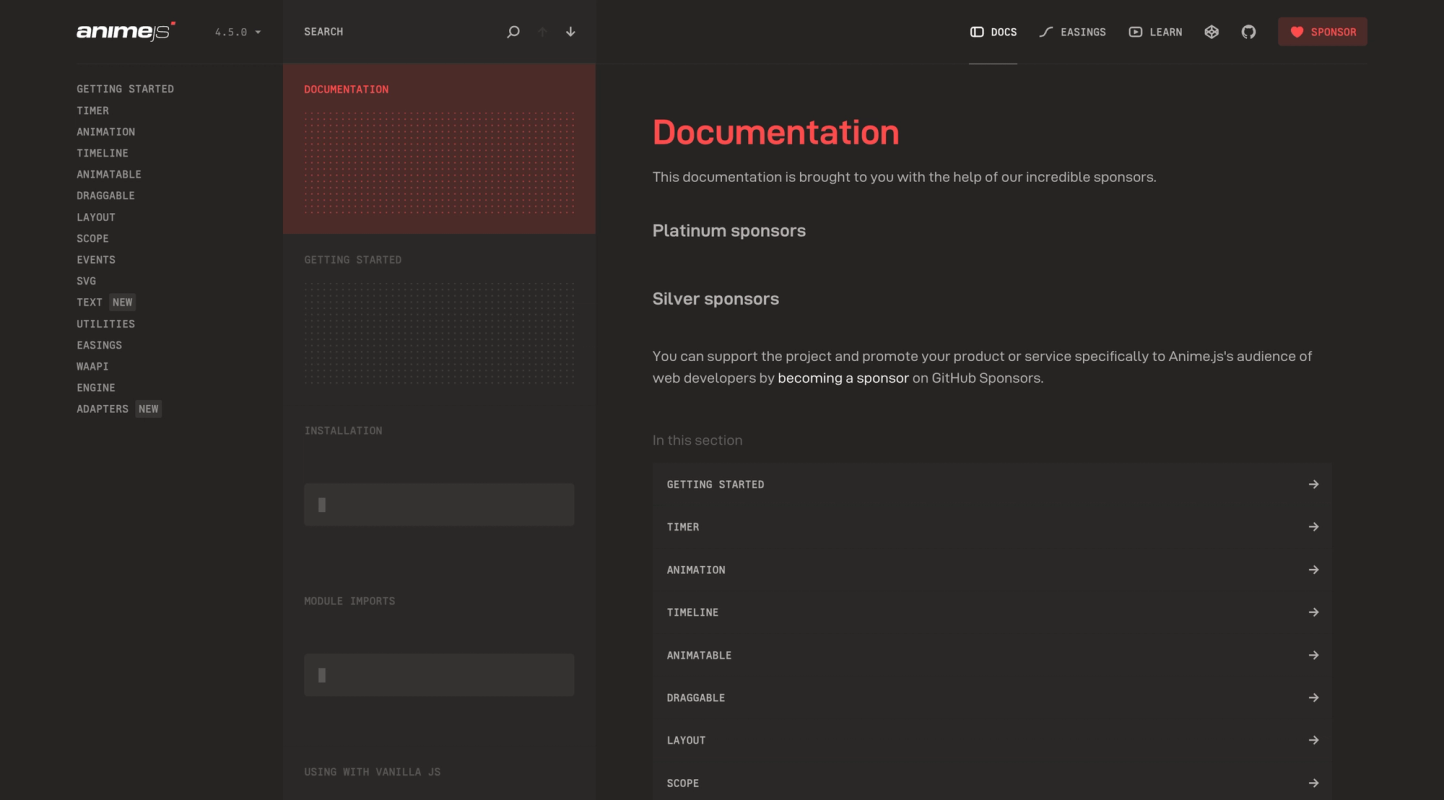The height and width of the screenshot is (800, 1444).
Task: Select the Getting Started card in the middle panel
Action: pos(439,319)
